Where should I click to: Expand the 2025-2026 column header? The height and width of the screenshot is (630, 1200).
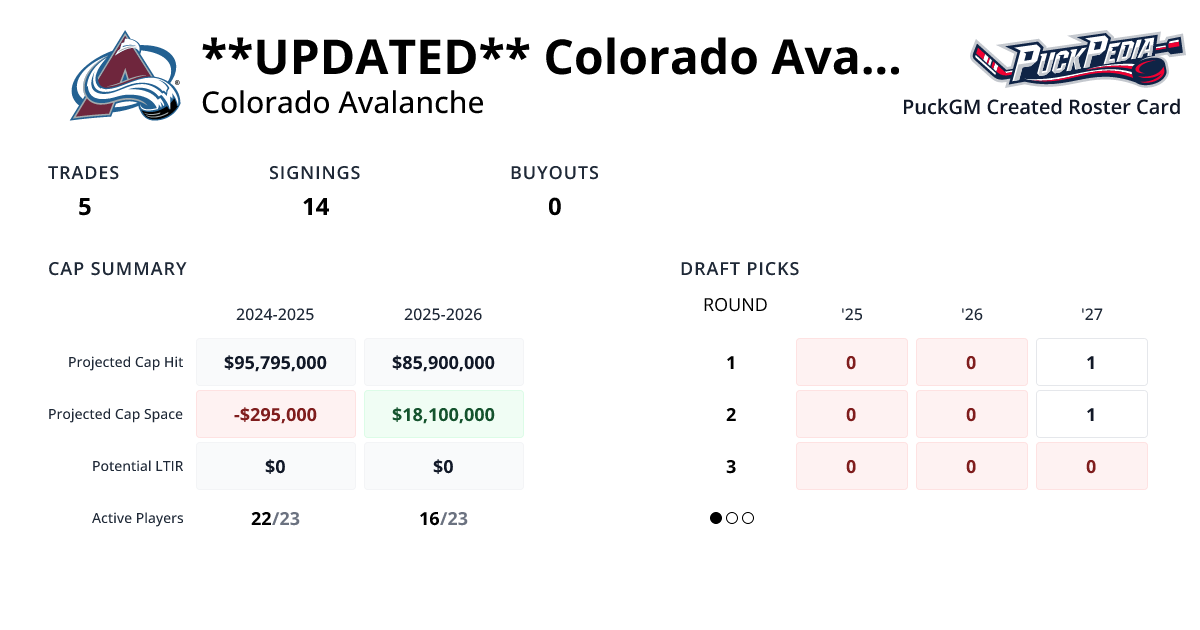pos(444,314)
